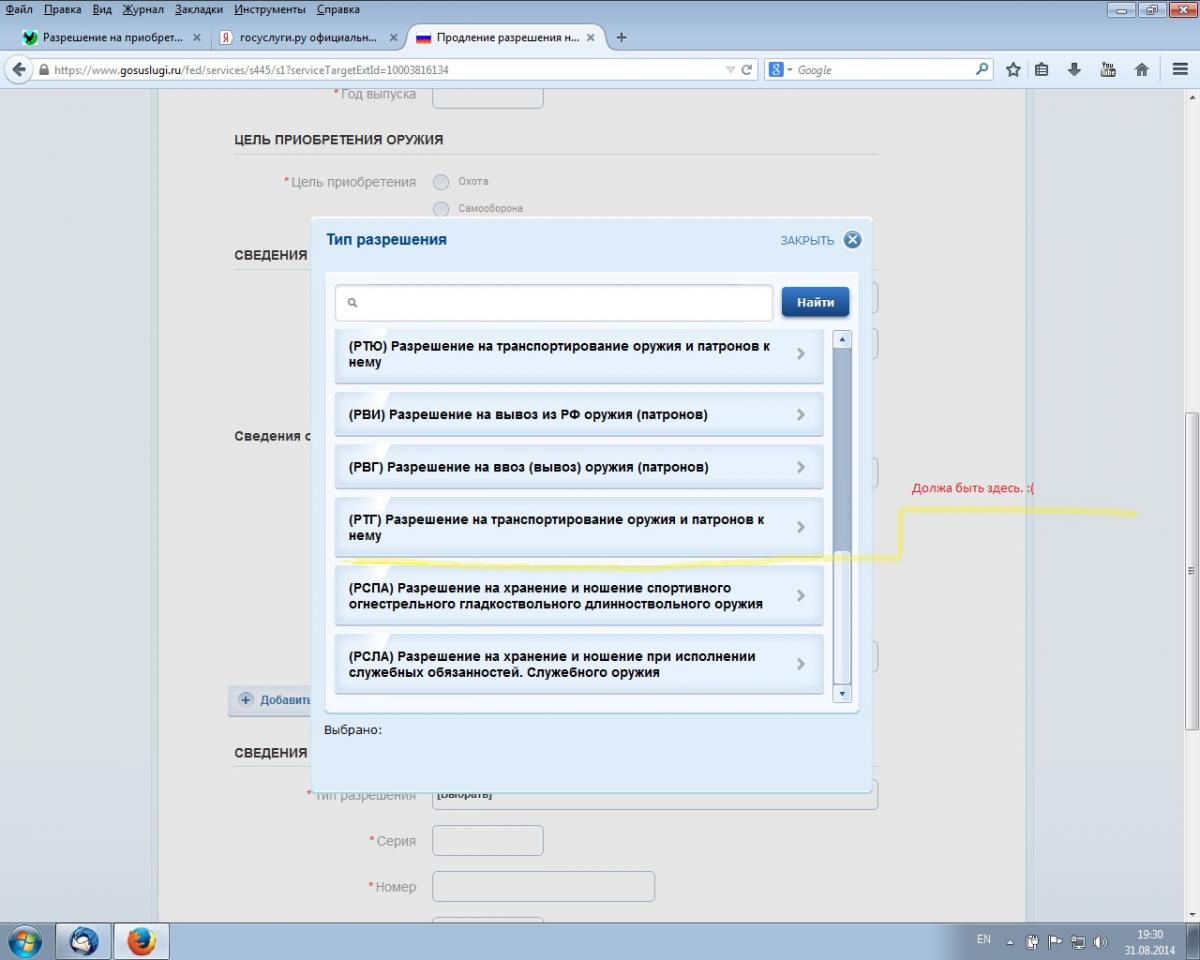This screenshot has height=960, width=1200.
Task: Click the bookmark star icon in toolbar
Action: tap(1013, 70)
